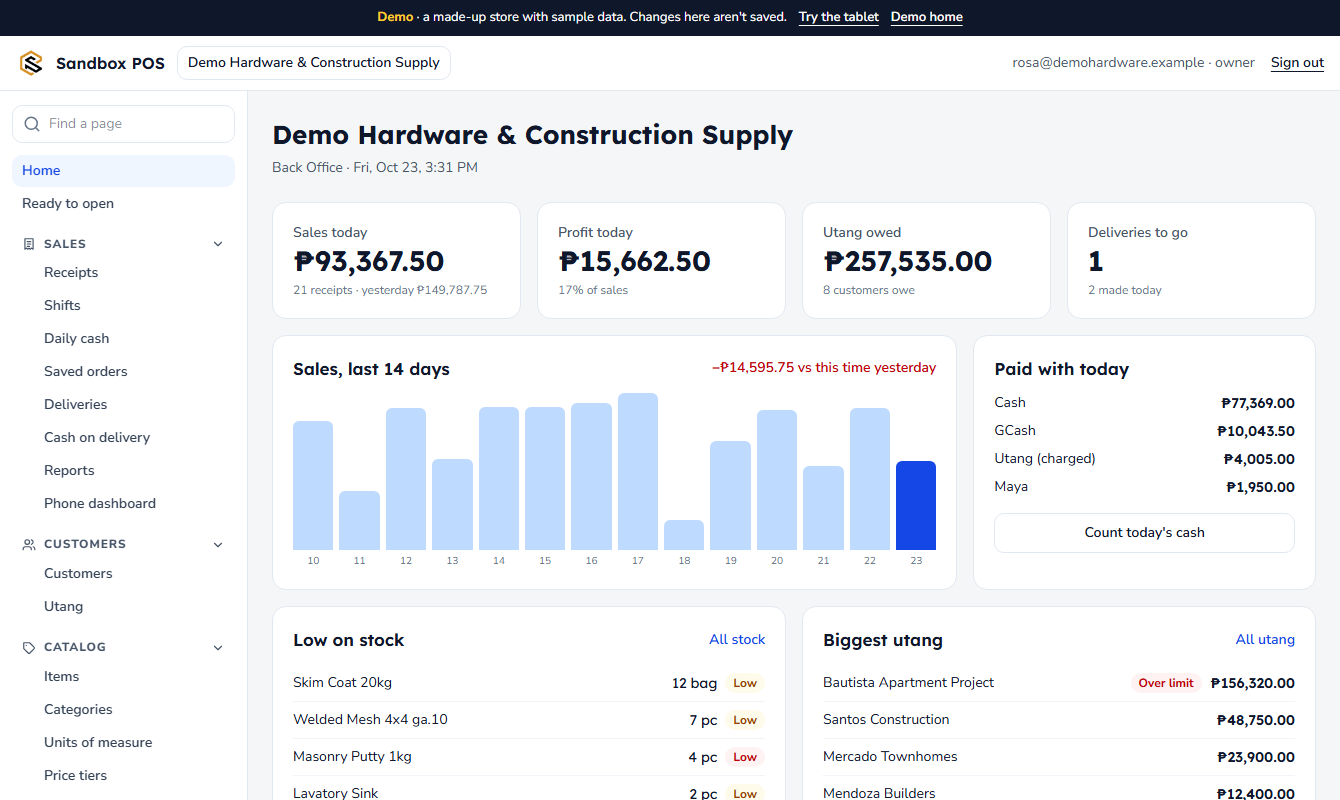Follow the Demo home link
The height and width of the screenshot is (800, 1340).
pos(927,17)
